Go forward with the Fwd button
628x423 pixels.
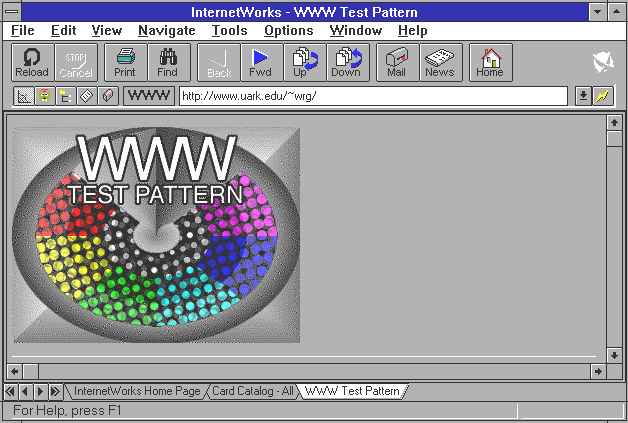pos(260,62)
